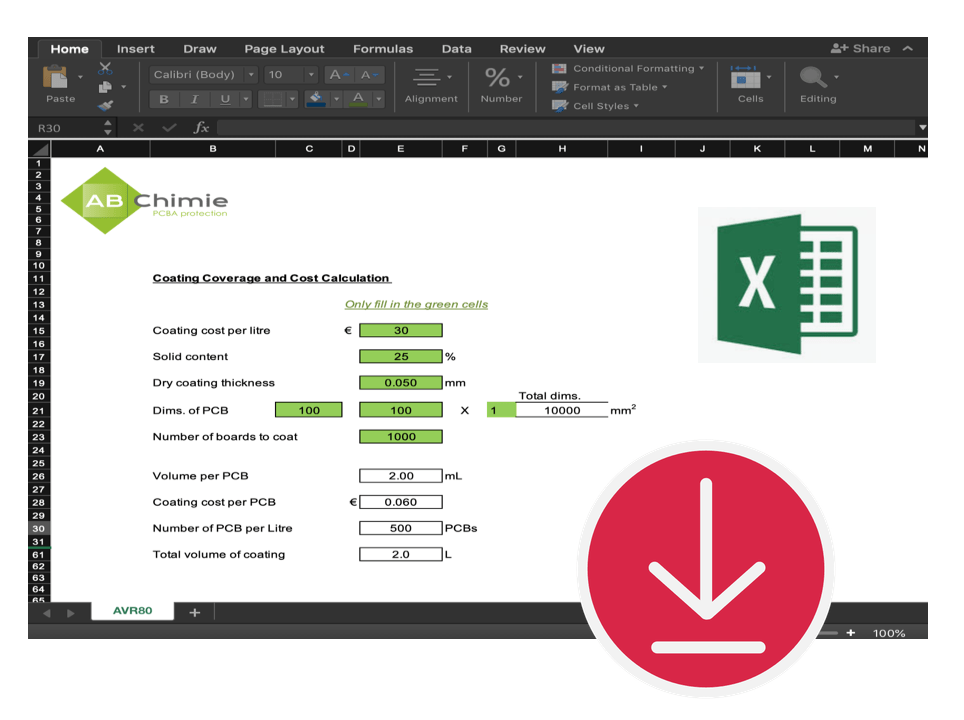Switch to the Formulas ribbon tab
Screen dimensions: 964x720
[382, 48]
